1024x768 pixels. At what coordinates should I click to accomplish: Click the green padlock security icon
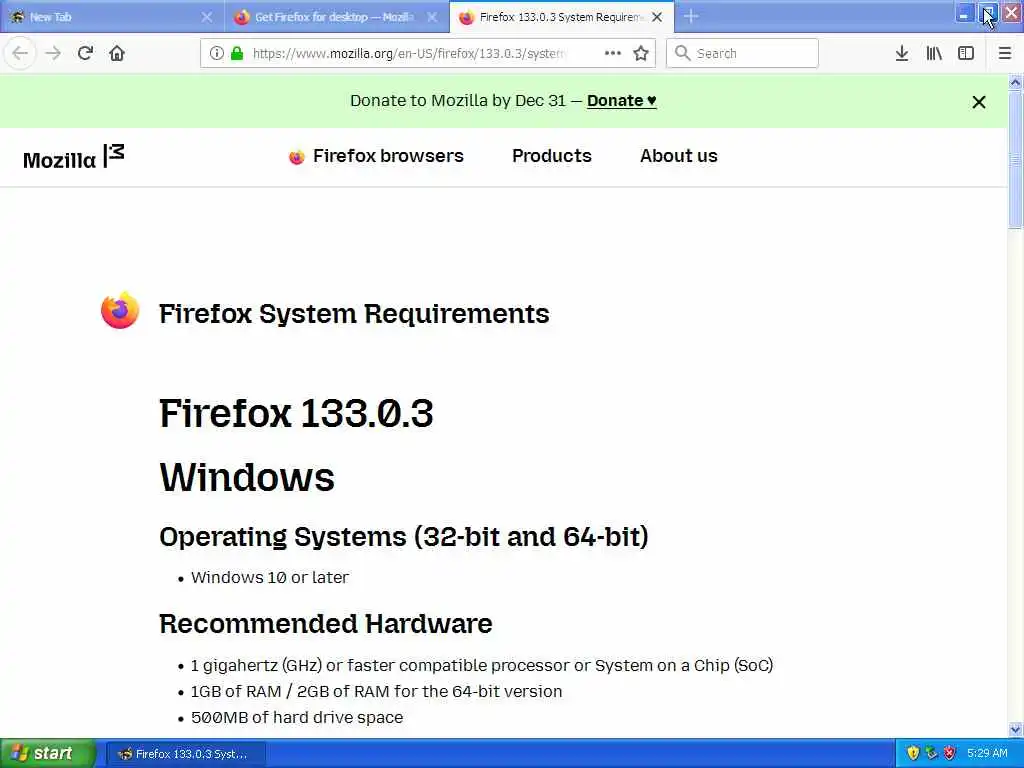pyautogui.click(x=237, y=54)
